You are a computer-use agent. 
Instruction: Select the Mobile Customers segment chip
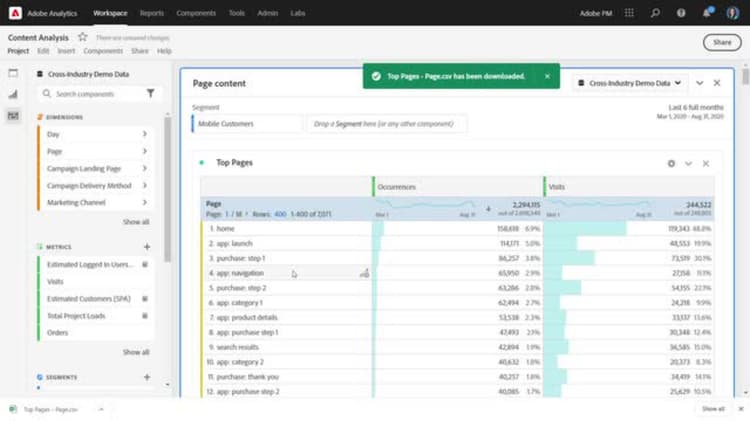pos(247,123)
